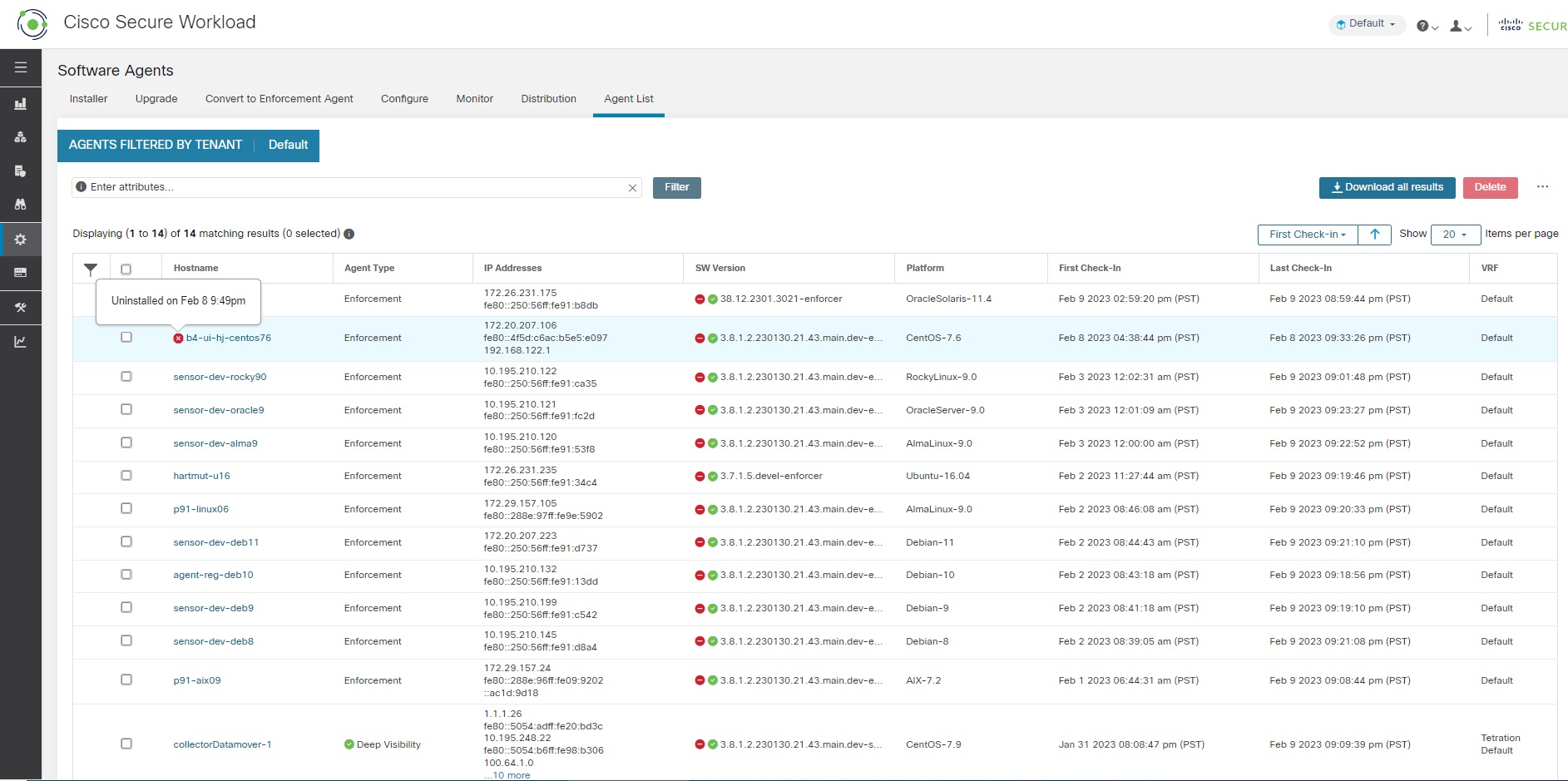Select the Agent List tab

pos(629,99)
